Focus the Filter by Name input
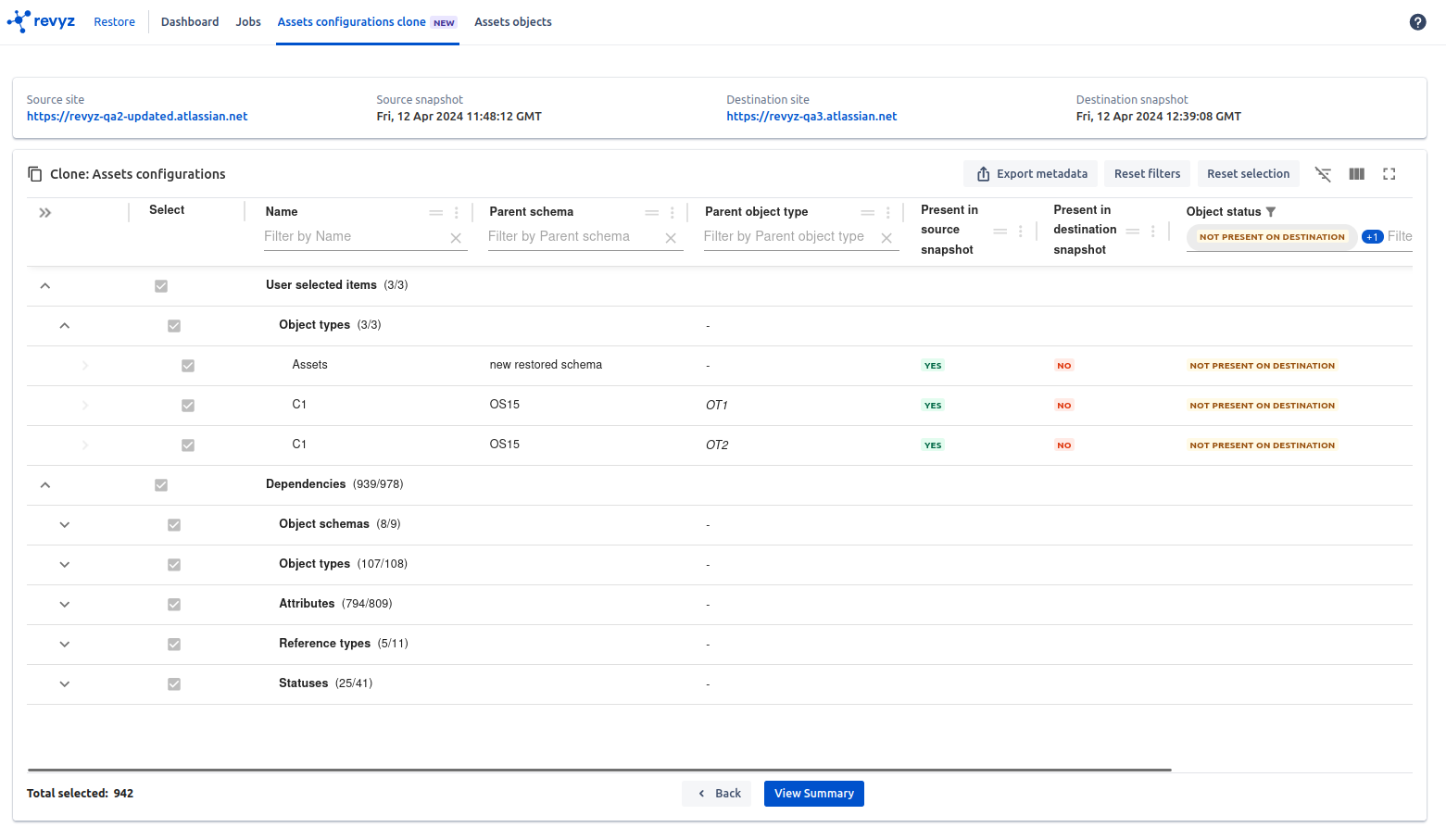Image resolution: width=1446 pixels, height=840 pixels. point(354,237)
